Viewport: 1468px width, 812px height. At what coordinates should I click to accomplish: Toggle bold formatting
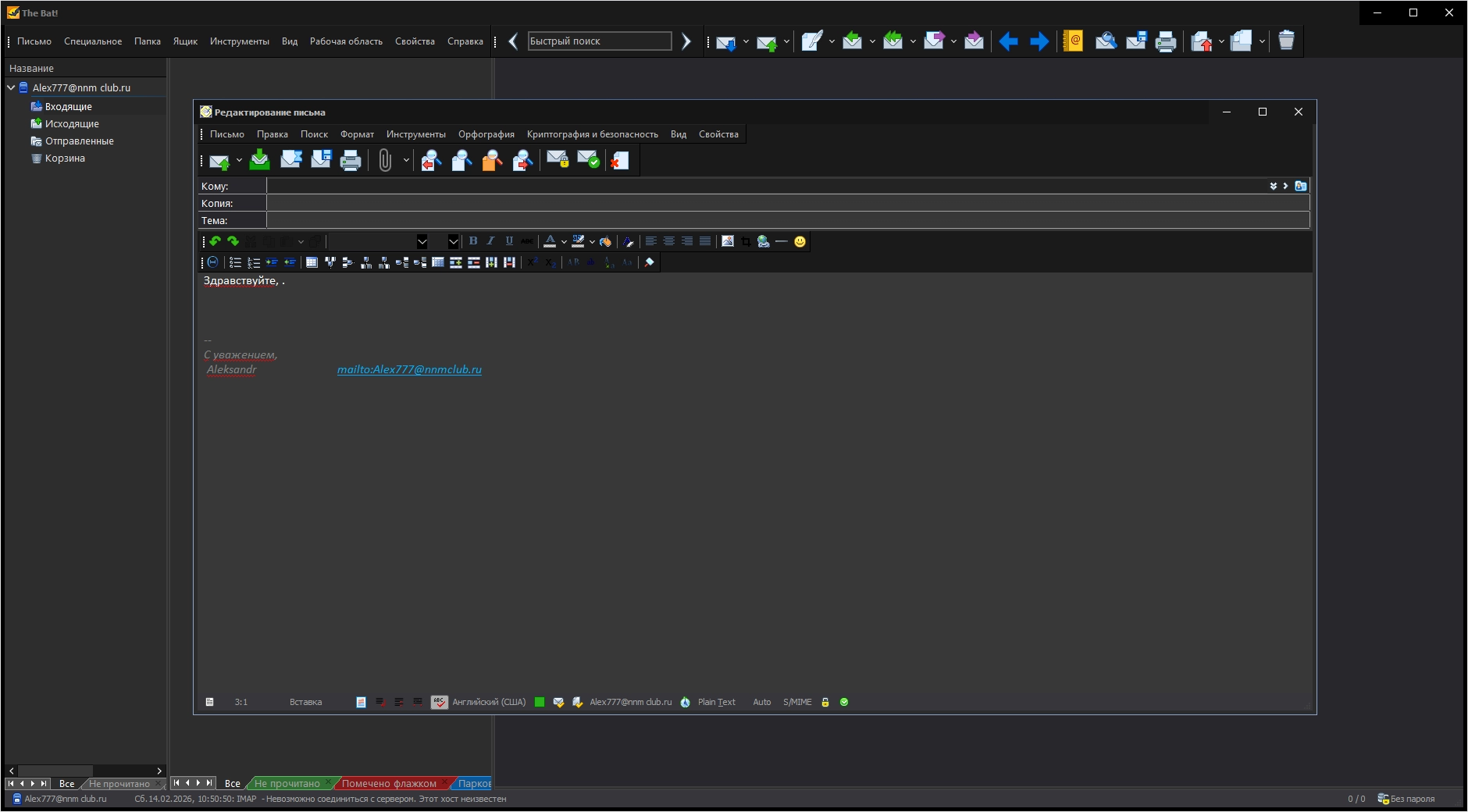[473, 242]
